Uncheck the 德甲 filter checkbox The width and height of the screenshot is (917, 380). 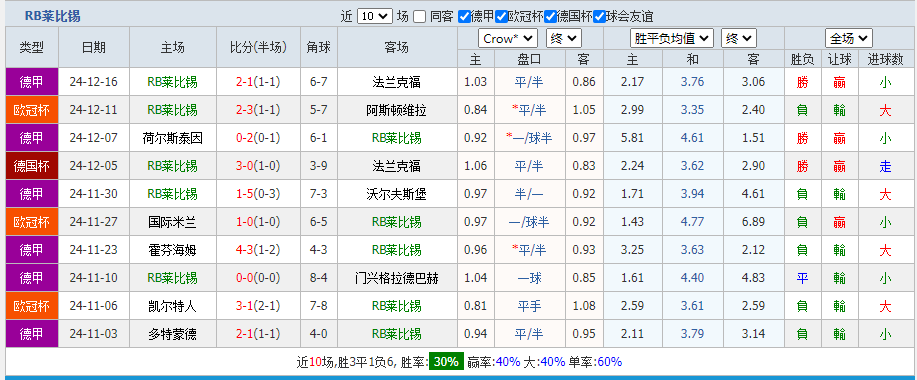[464, 16]
